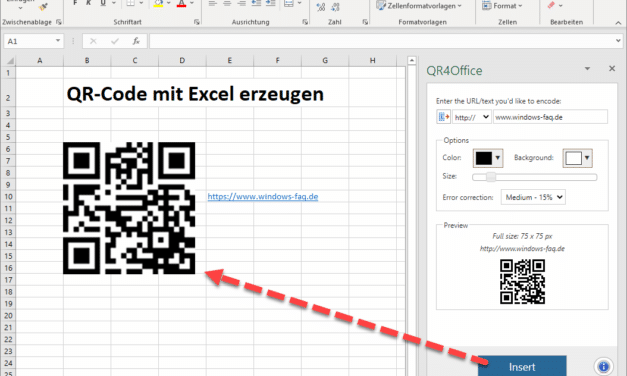Open underline style dropdown arrow
The height and width of the screenshot is (376, 627).
click(x=114, y=4)
